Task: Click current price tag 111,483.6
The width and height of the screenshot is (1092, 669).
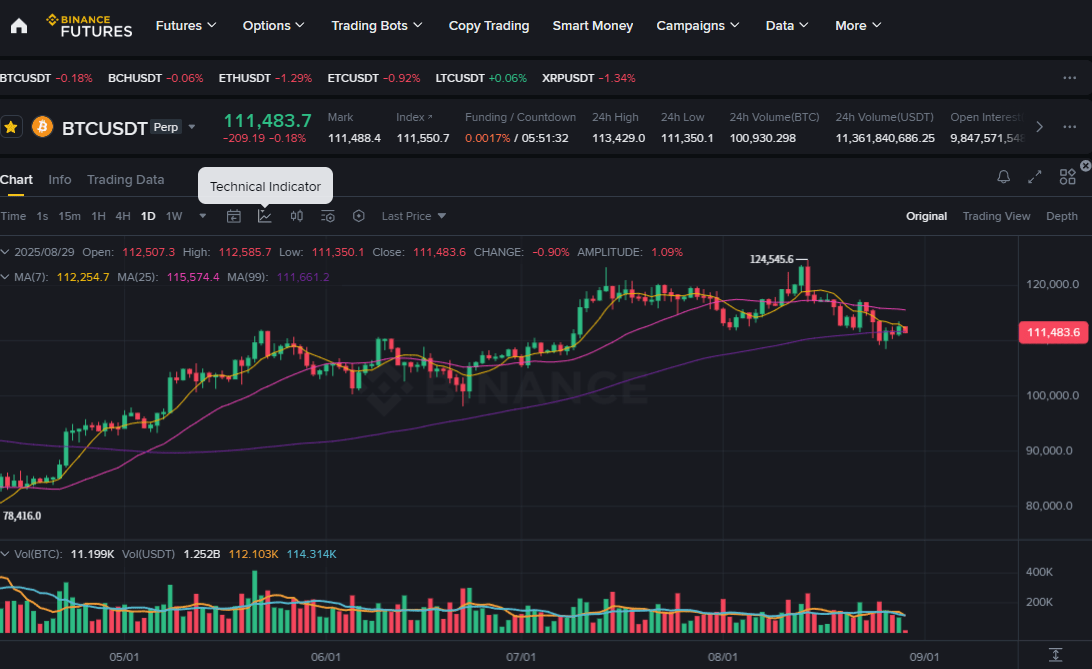Action: pos(1053,333)
